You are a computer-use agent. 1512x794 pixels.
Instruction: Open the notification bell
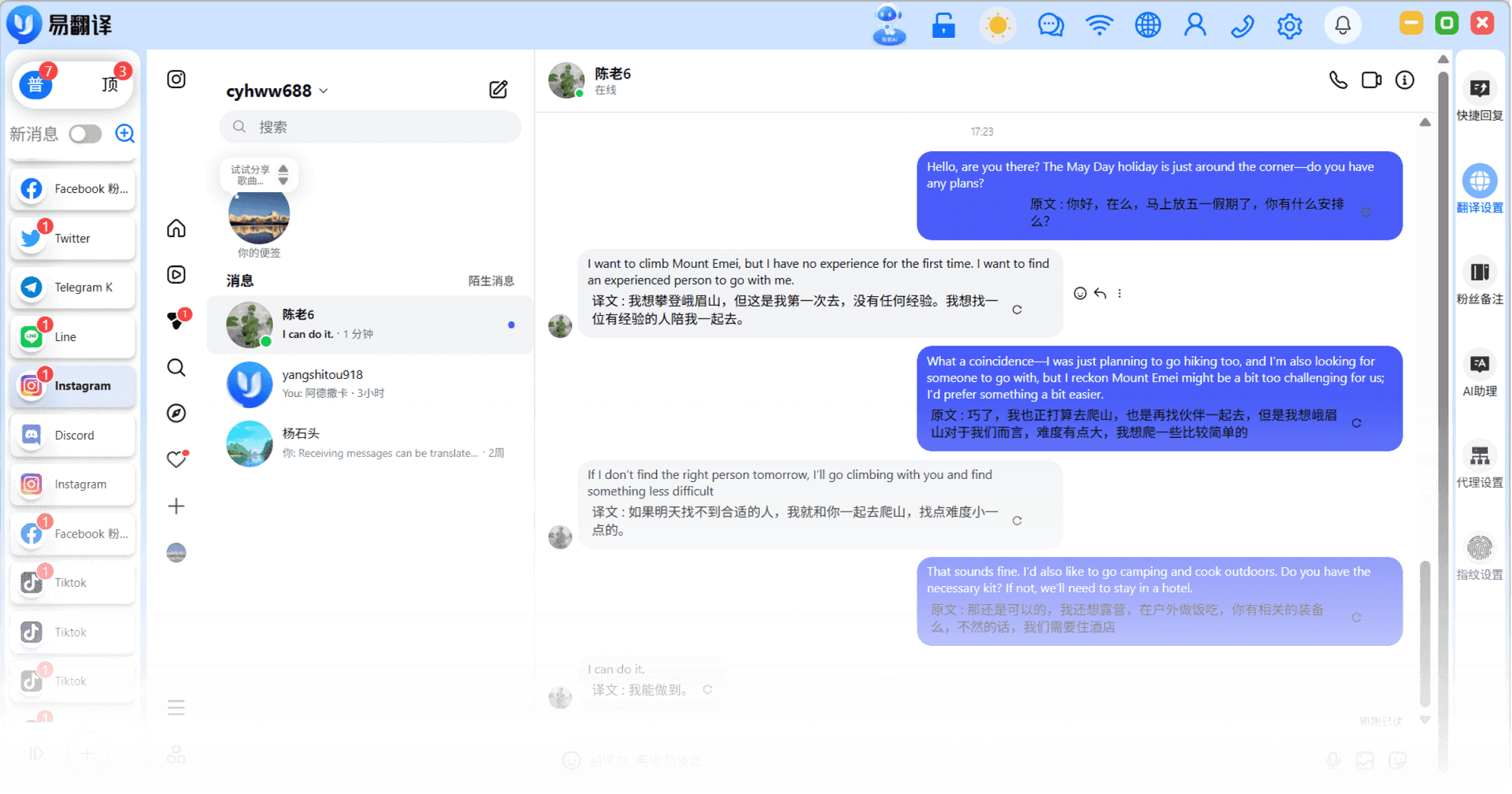click(x=1343, y=25)
